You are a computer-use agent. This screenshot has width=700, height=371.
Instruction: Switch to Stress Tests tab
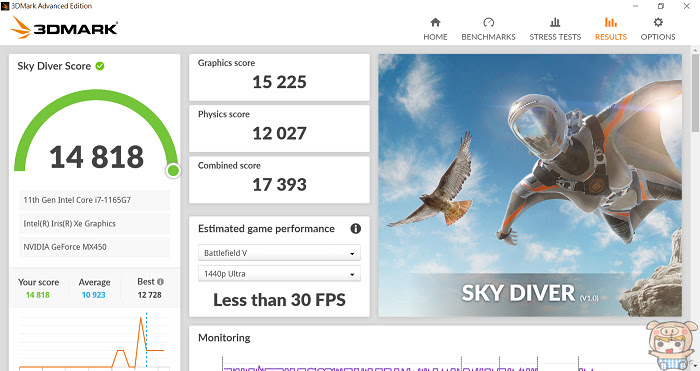(555, 29)
